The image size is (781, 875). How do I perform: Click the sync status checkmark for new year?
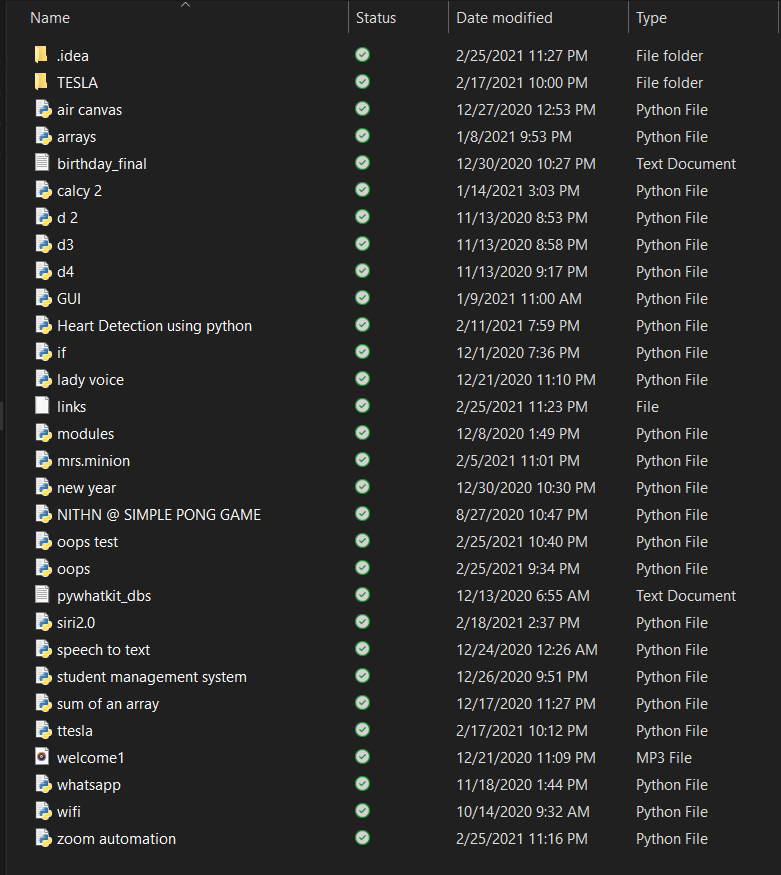coord(363,487)
